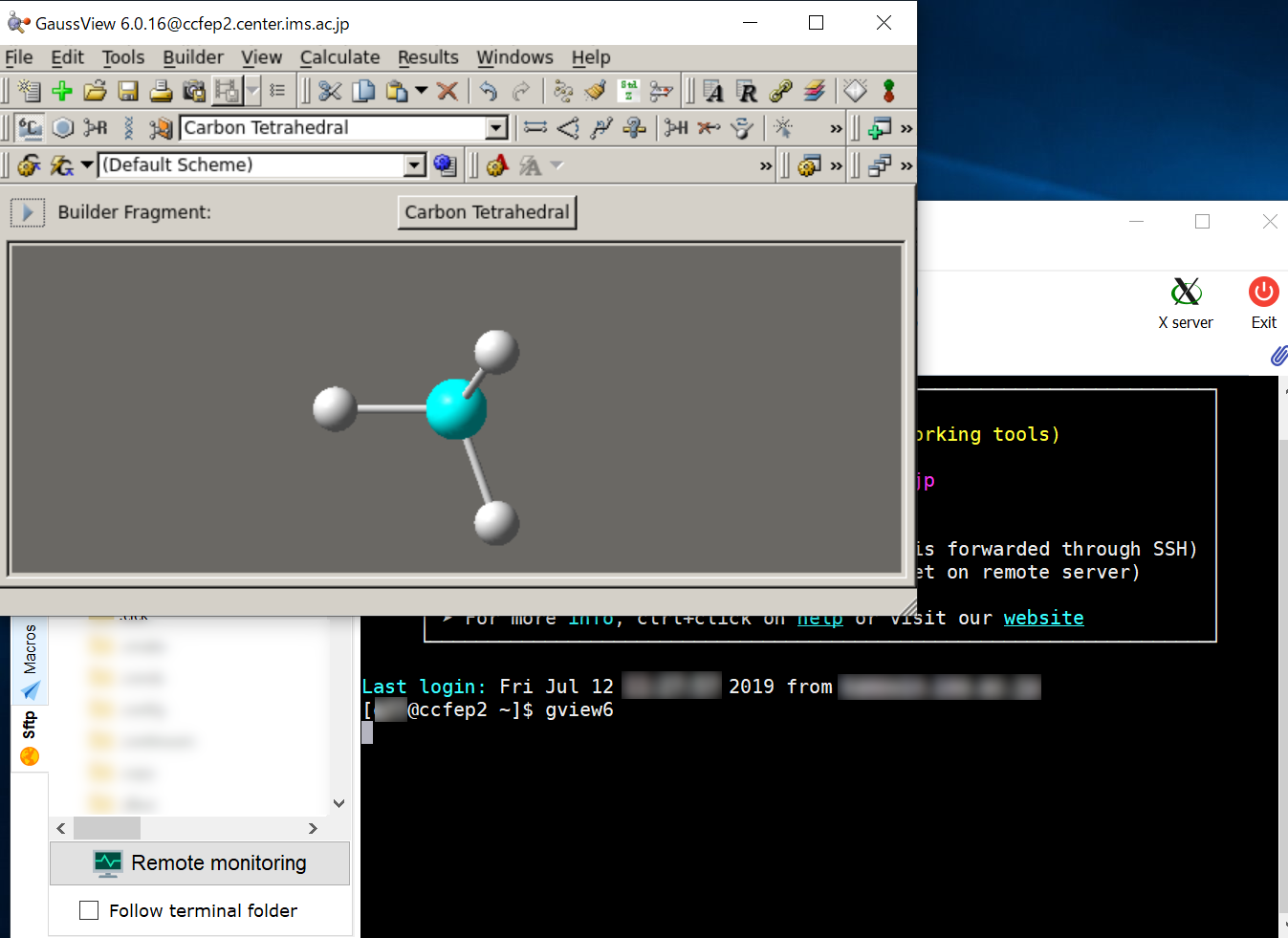Cut selection with the scissors icon
The height and width of the screenshot is (938, 1288).
[330, 91]
